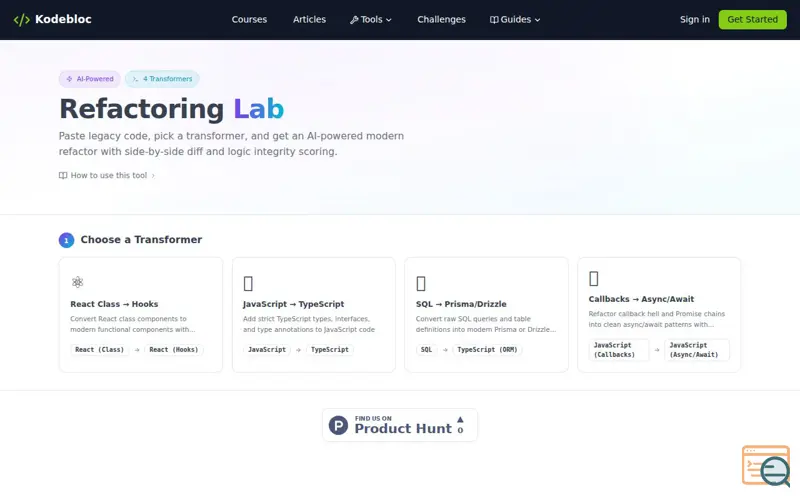The width and height of the screenshot is (800, 500).
Task: Click the book icon beside Guides
Action: 494,20
